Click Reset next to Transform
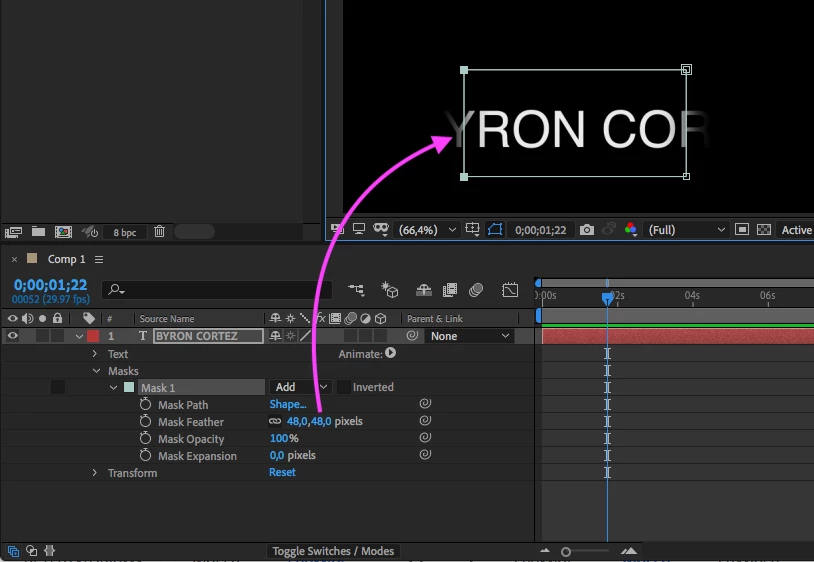Screen dimensions: 814x562 click(282, 472)
